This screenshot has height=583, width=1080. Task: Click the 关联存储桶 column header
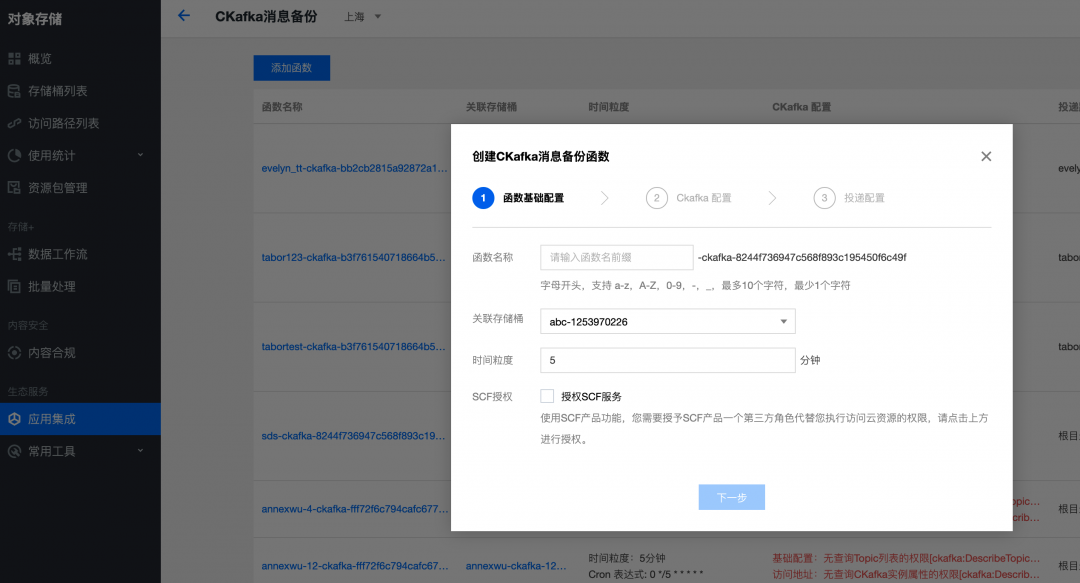[491, 107]
